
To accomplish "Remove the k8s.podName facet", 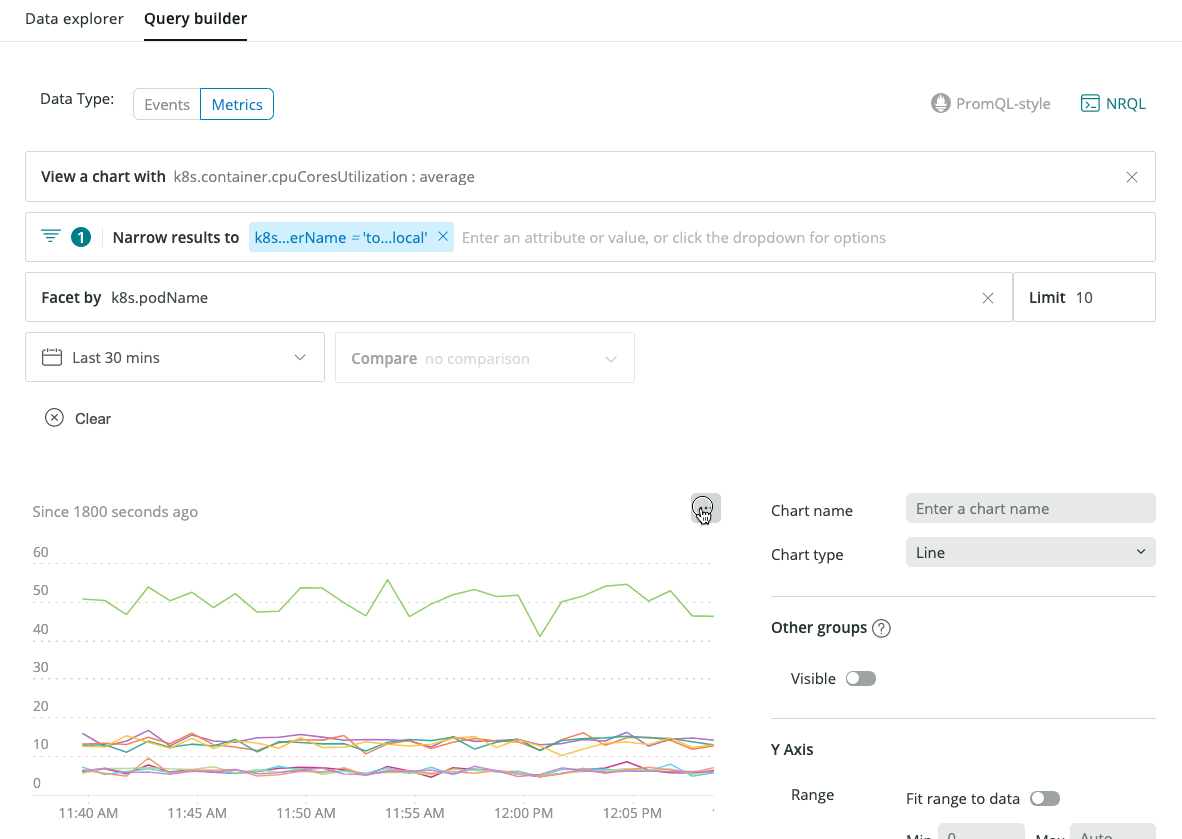I will point(988,298).
